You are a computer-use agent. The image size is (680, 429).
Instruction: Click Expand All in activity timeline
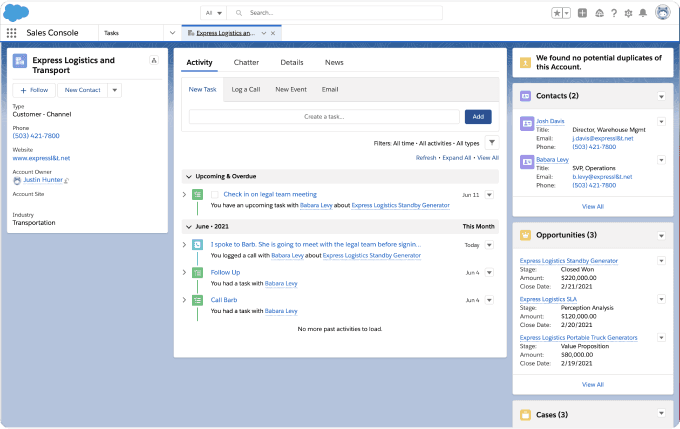pyautogui.click(x=457, y=158)
